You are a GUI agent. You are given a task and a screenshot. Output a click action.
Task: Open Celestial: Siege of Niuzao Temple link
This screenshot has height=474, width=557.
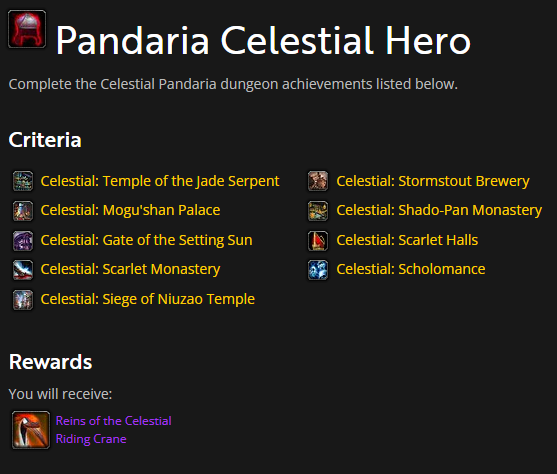[x=147, y=299]
